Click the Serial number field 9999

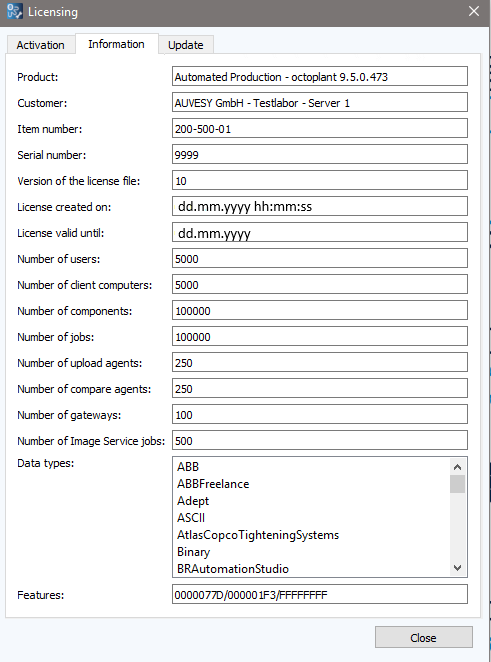(320, 155)
